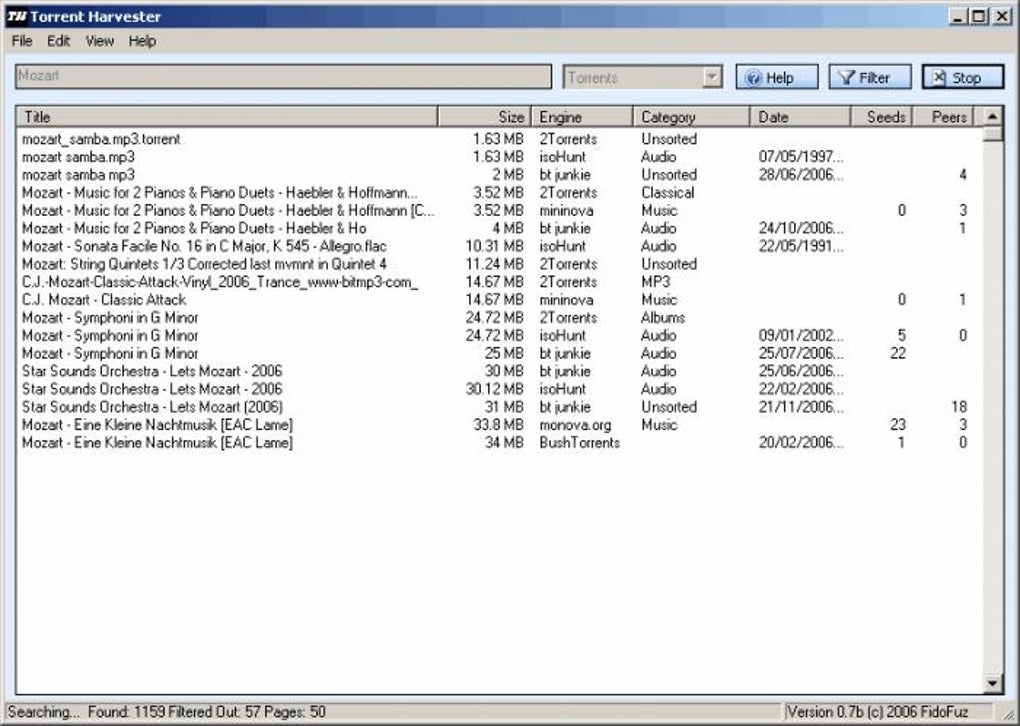Click the scrollbar down arrow
Screen dimensions: 1020x726
993,683
